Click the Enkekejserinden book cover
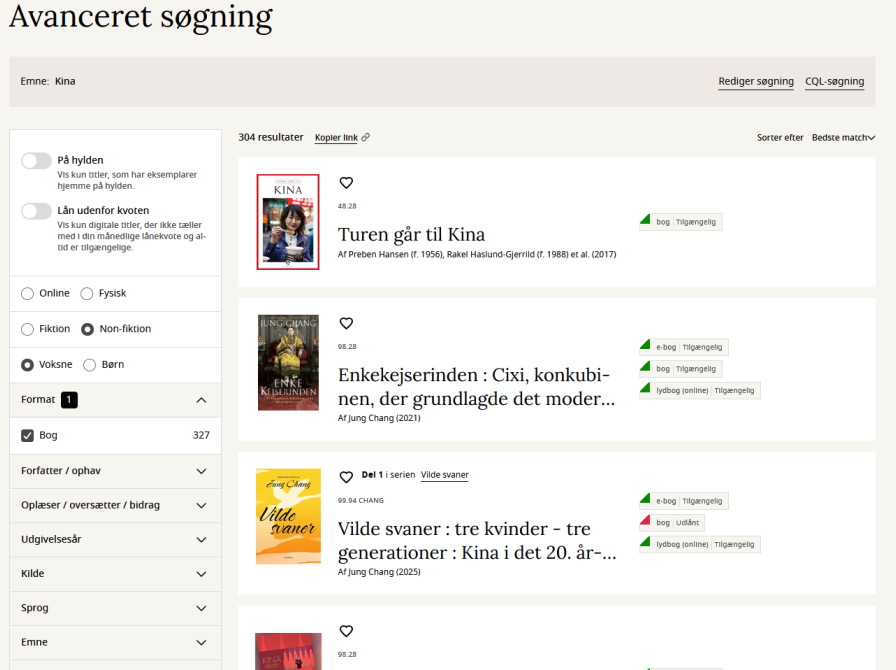 (x=288, y=362)
